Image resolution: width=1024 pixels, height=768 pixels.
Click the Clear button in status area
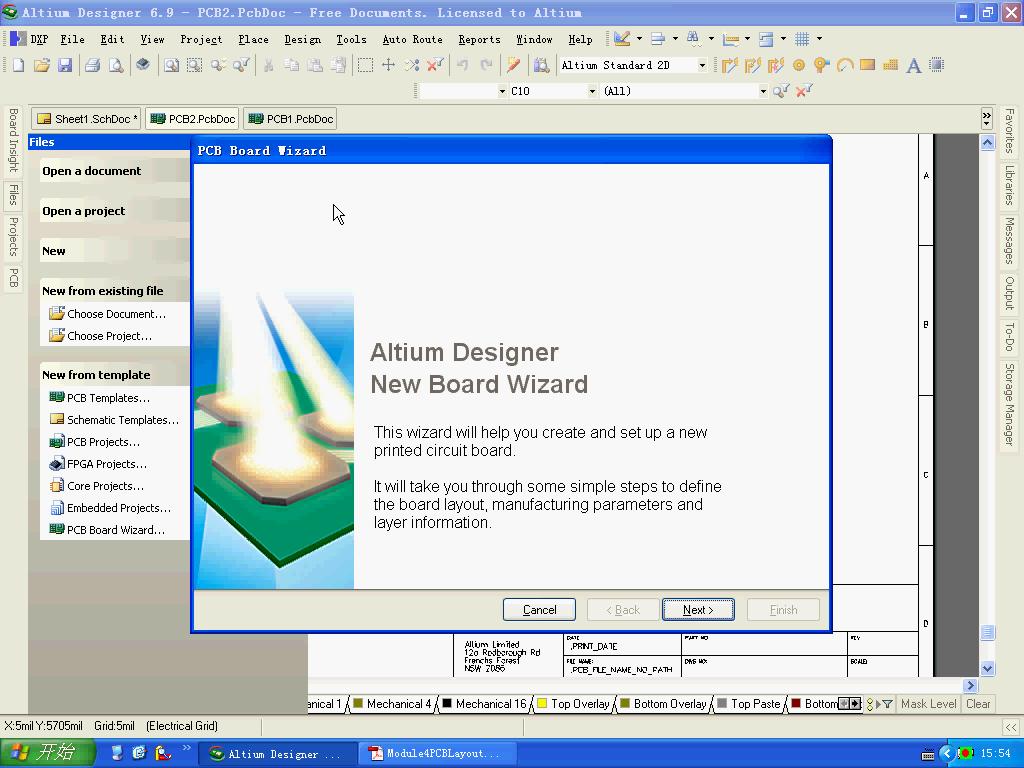[978, 703]
